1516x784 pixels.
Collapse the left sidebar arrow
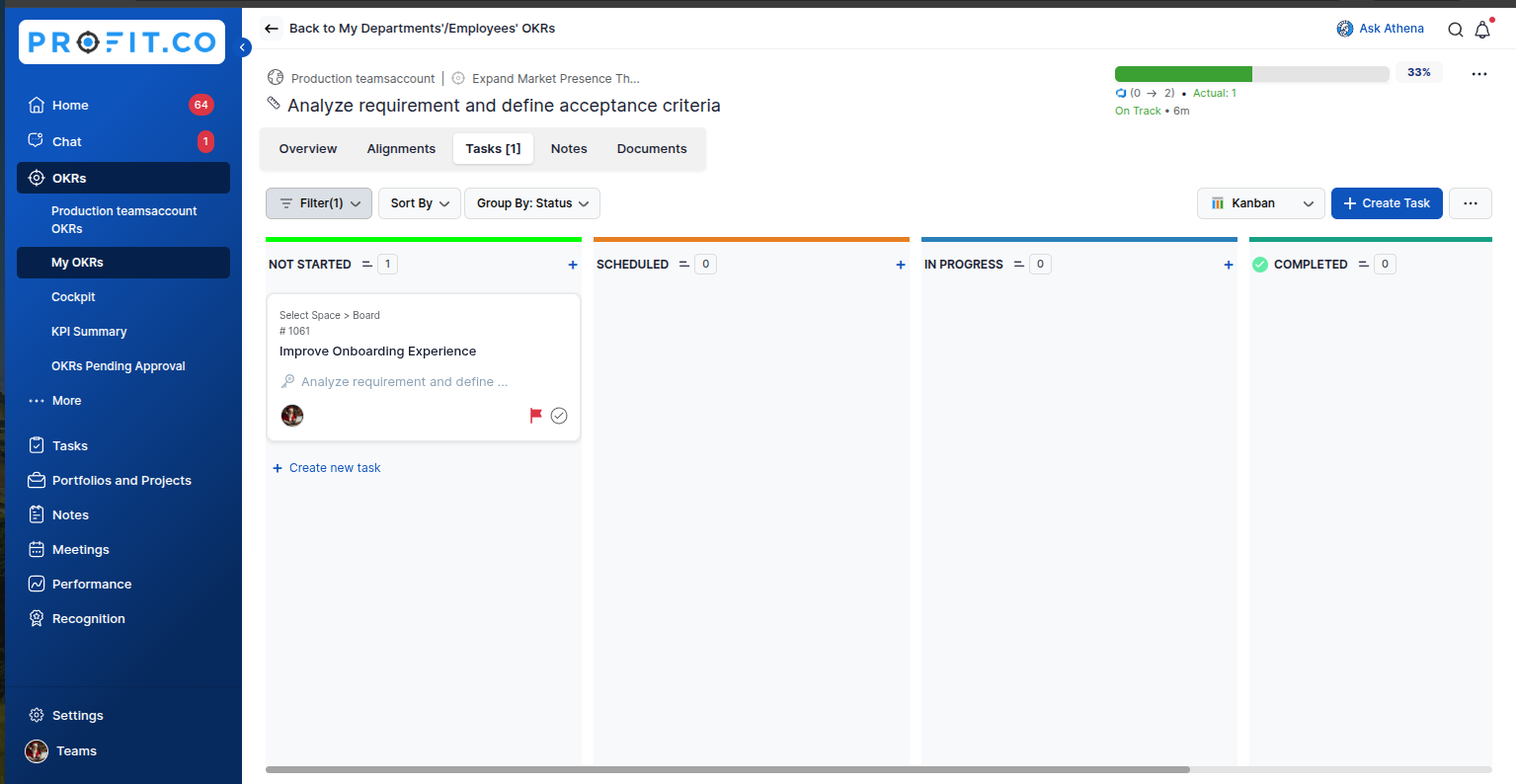pos(244,46)
